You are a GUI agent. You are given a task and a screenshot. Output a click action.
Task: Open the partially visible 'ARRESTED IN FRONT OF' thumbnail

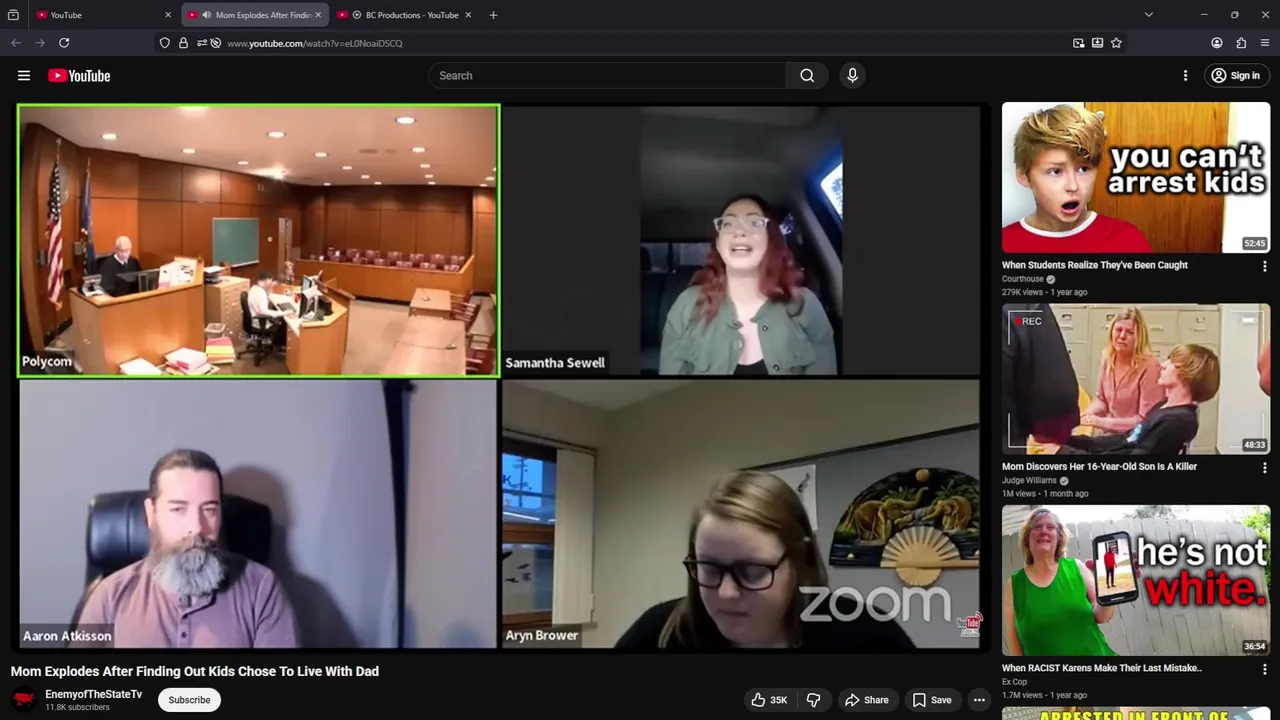coord(1136,713)
